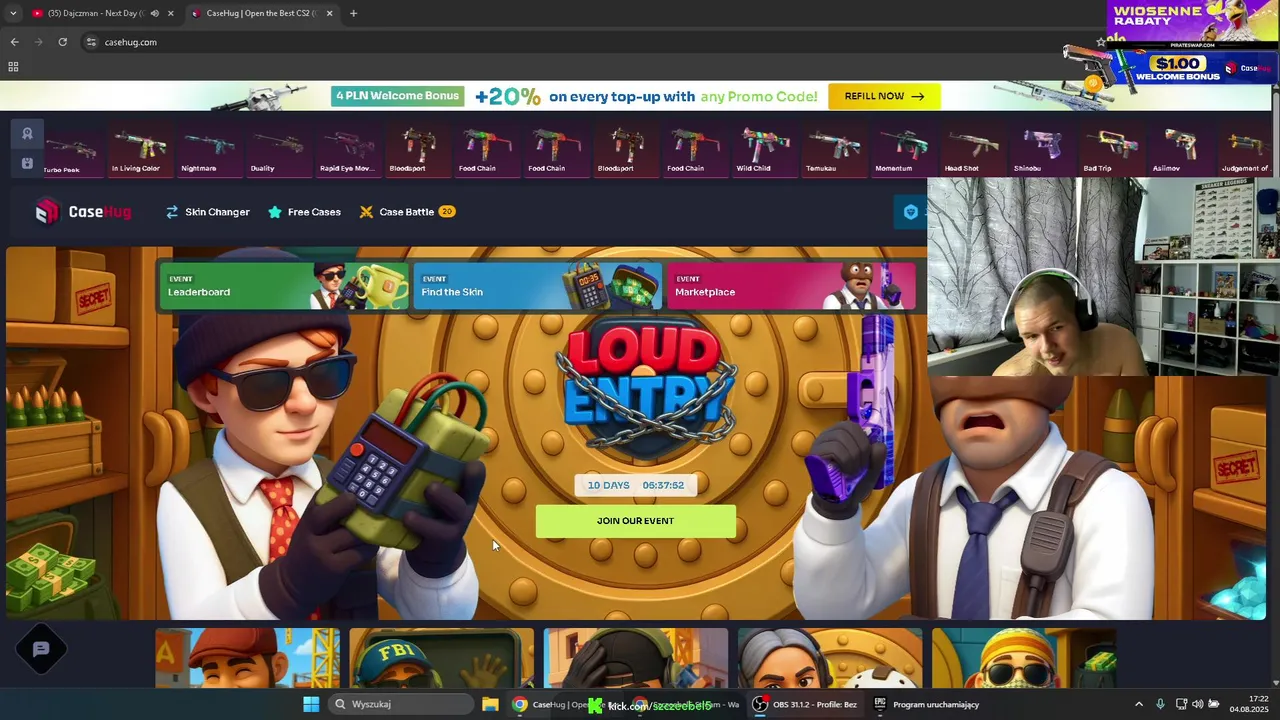
Task: Open a new browser tab with plus
Action: (x=353, y=13)
